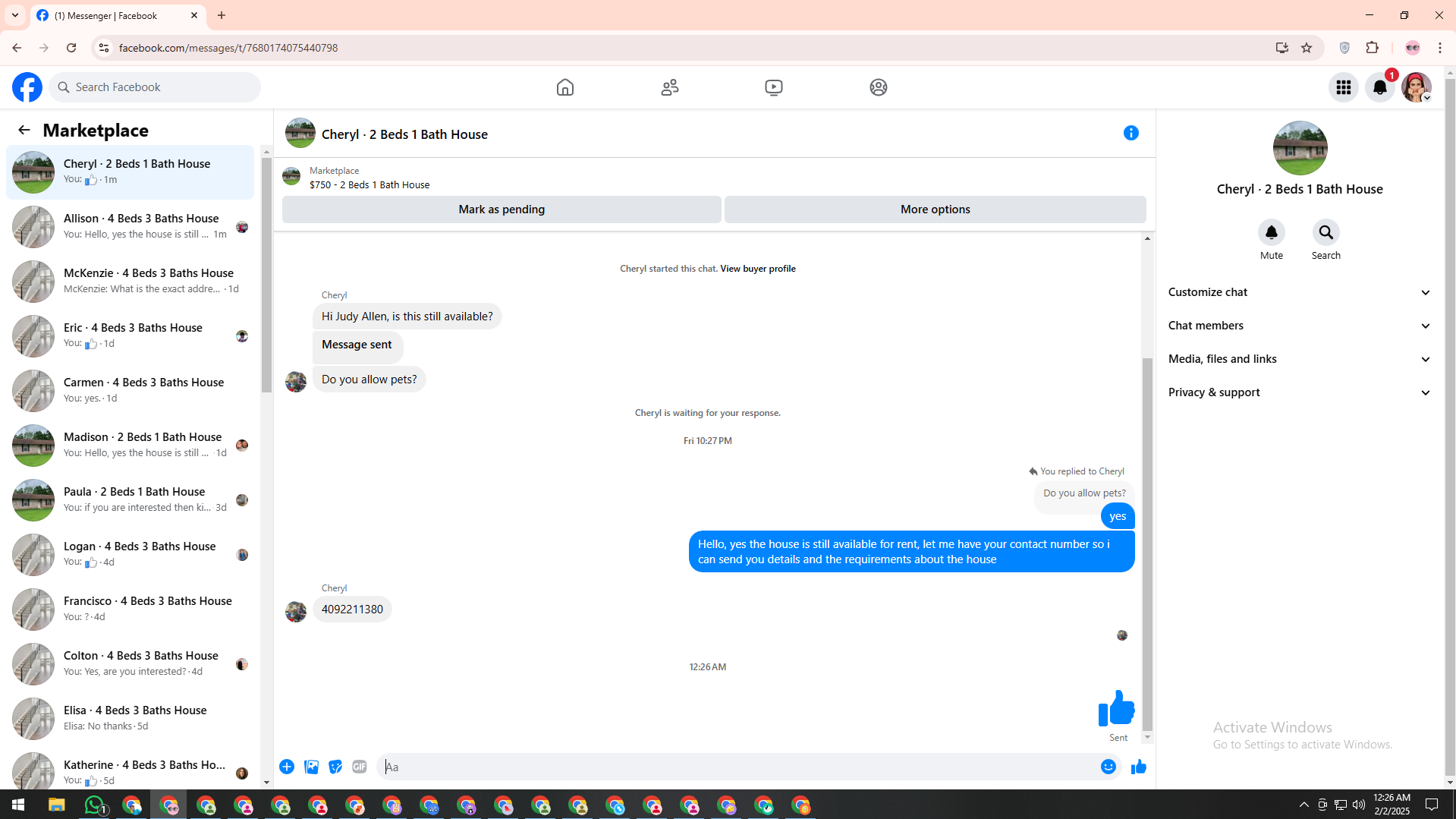This screenshot has height=819, width=1456.
Task: Open WhatsApp from the taskbar
Action: coord(95,805)
